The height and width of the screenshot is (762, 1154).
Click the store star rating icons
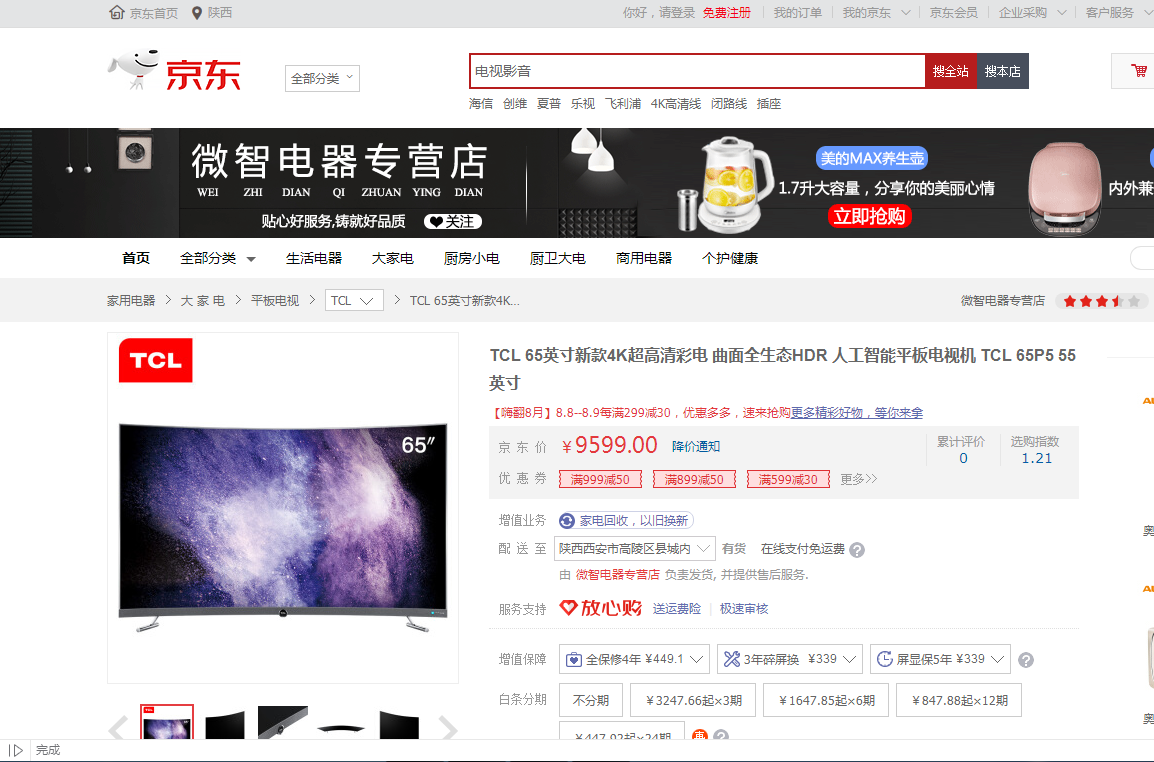[1101, 301]
